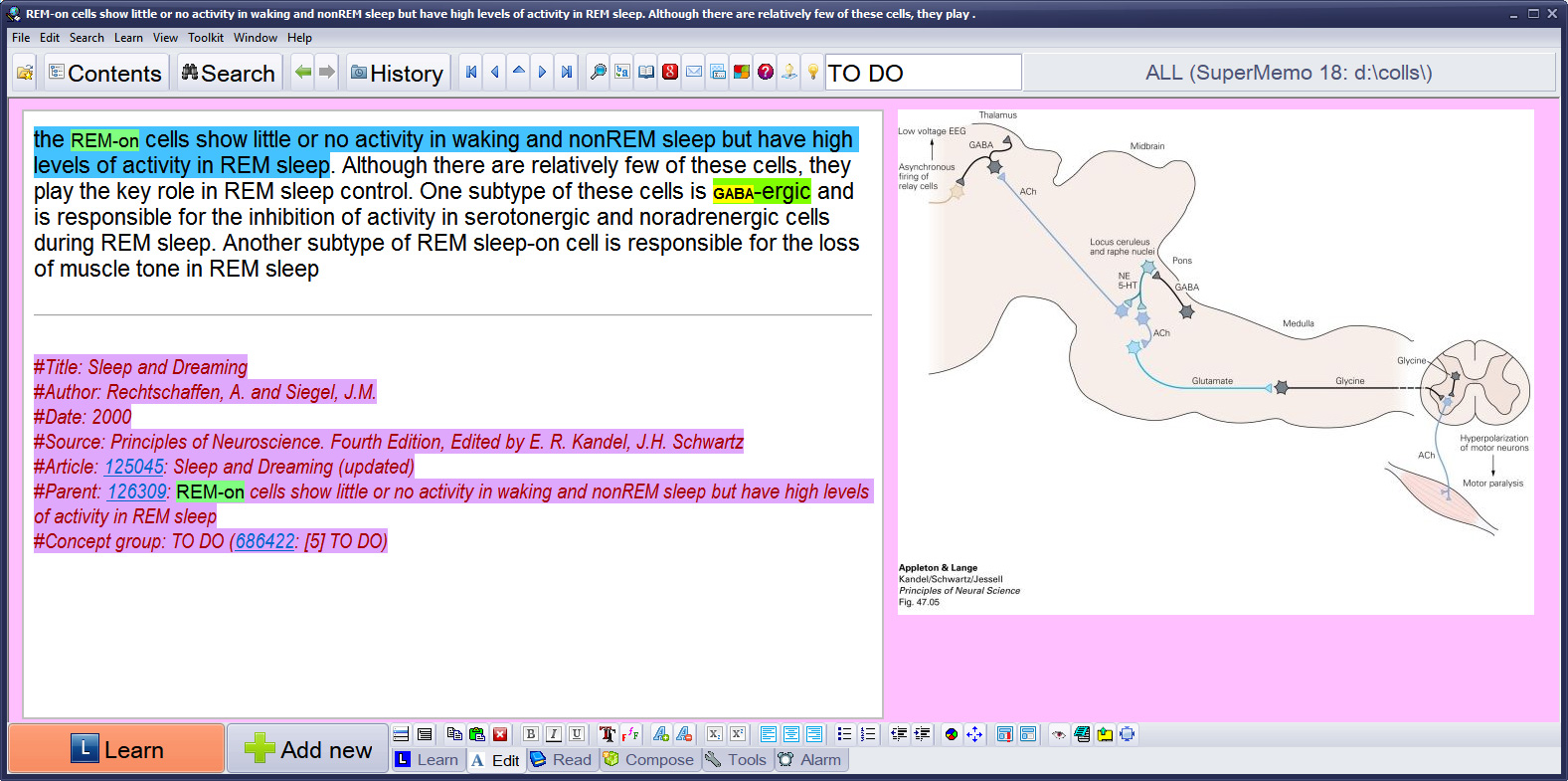
Task: Switch to the Compose tab
Action: click(649, 760)
